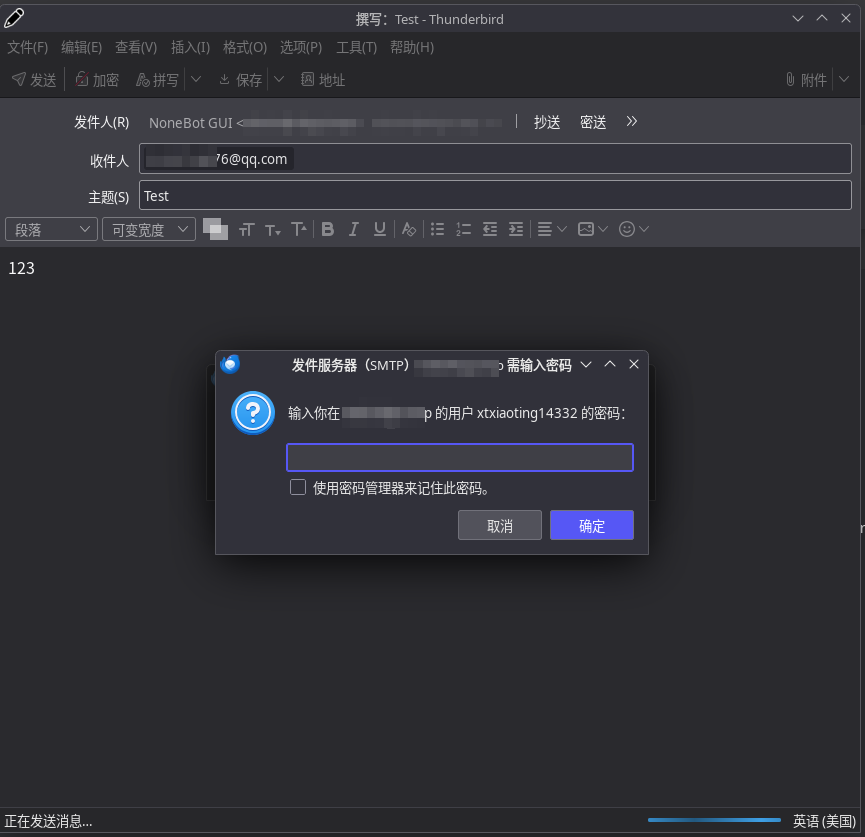
Task: Insert a numbered list
Action: [x=463, y=229]
